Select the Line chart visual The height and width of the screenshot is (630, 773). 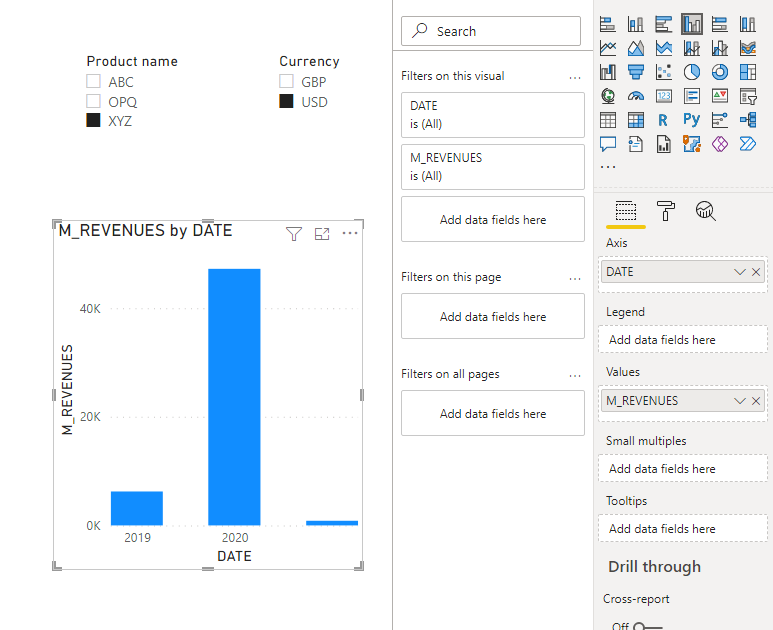click(x=608, y=48)
